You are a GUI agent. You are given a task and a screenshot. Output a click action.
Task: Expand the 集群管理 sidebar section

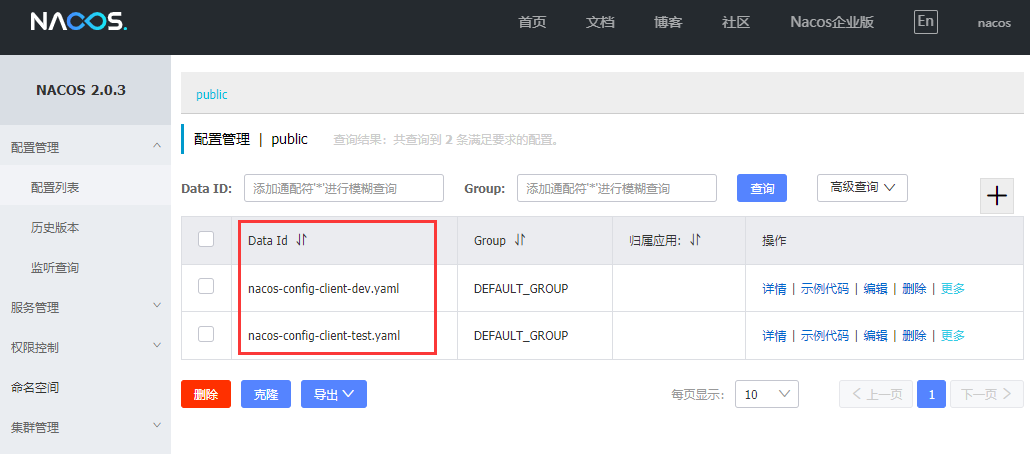[85, 428]
